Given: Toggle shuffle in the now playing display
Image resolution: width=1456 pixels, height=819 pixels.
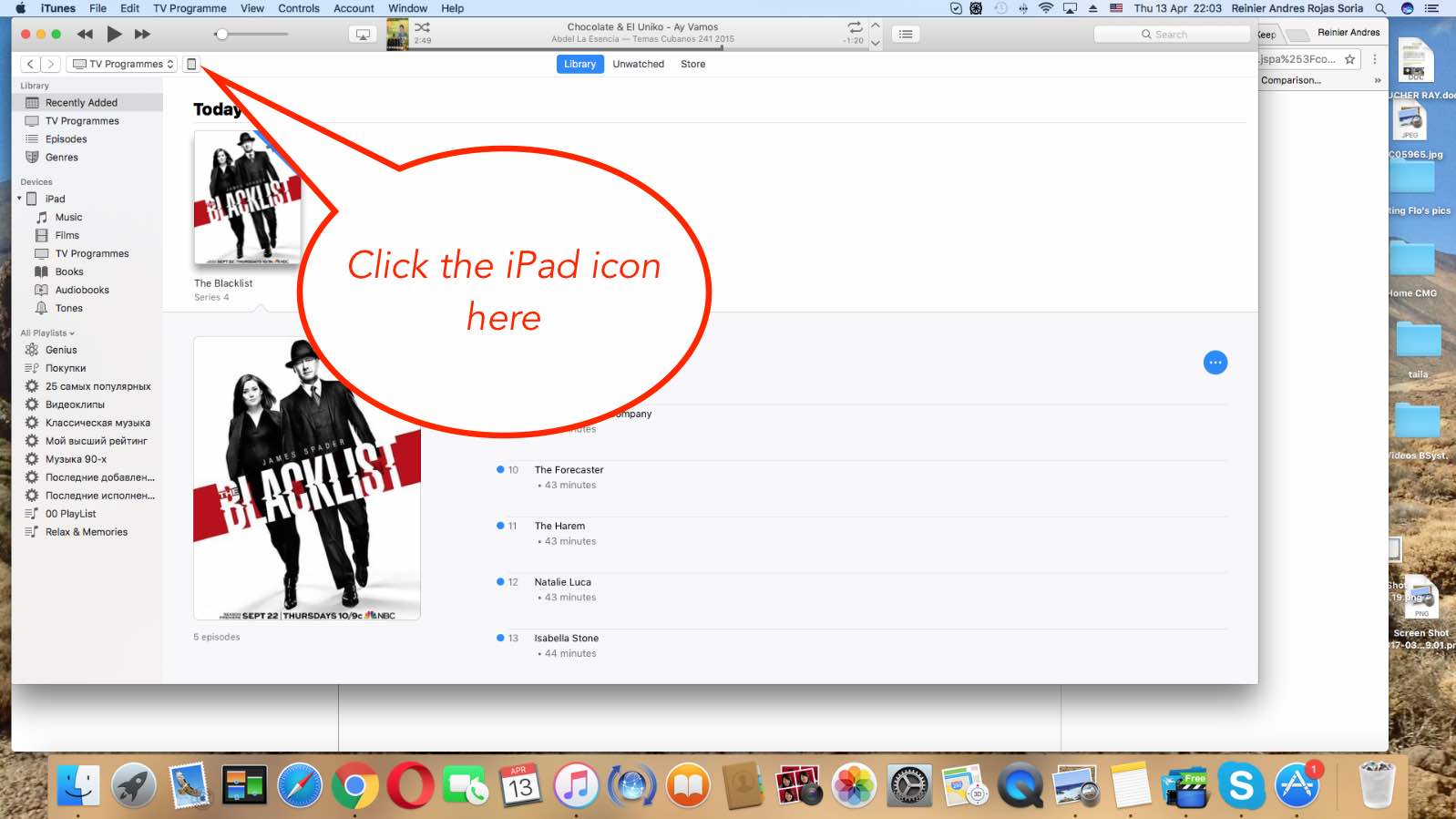Looking at the screenshot, I should click(x=422, y=27).
